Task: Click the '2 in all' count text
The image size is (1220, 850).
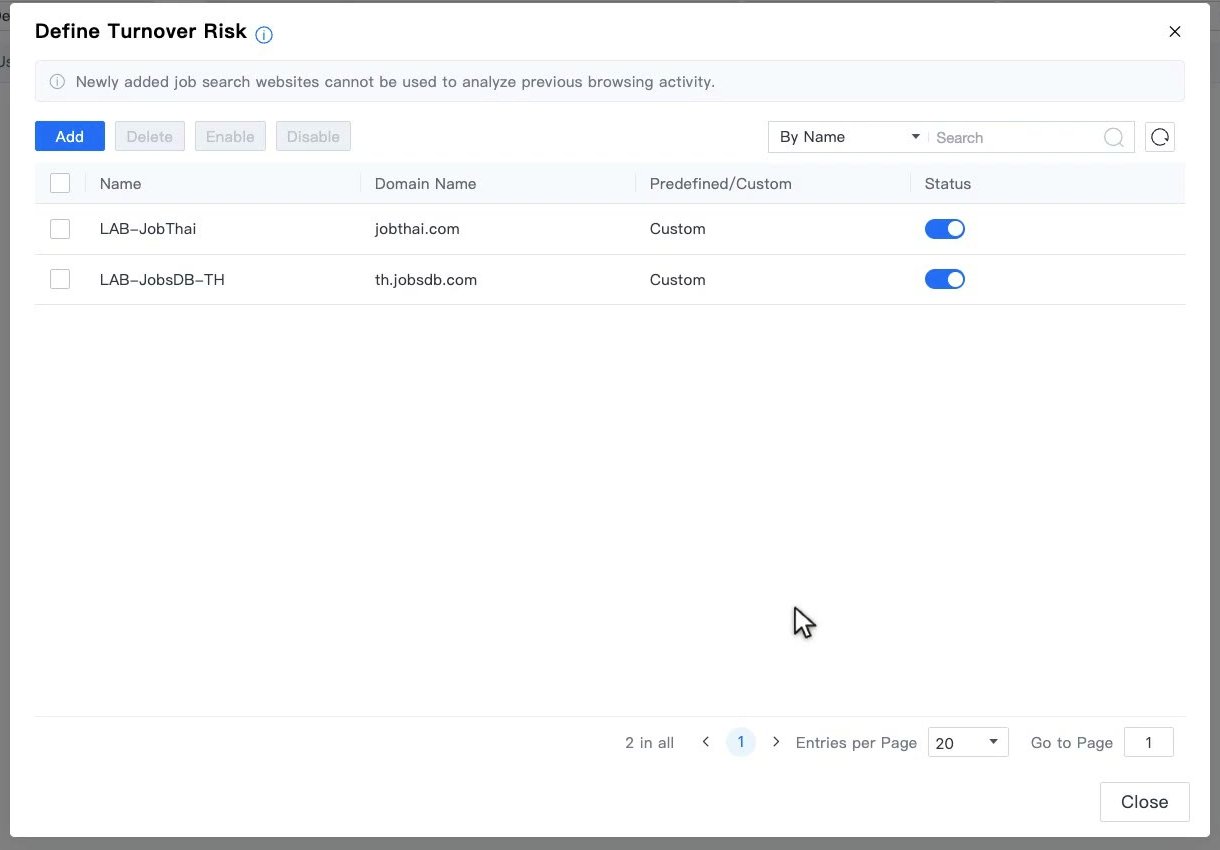Action: (x=650, y=743)
